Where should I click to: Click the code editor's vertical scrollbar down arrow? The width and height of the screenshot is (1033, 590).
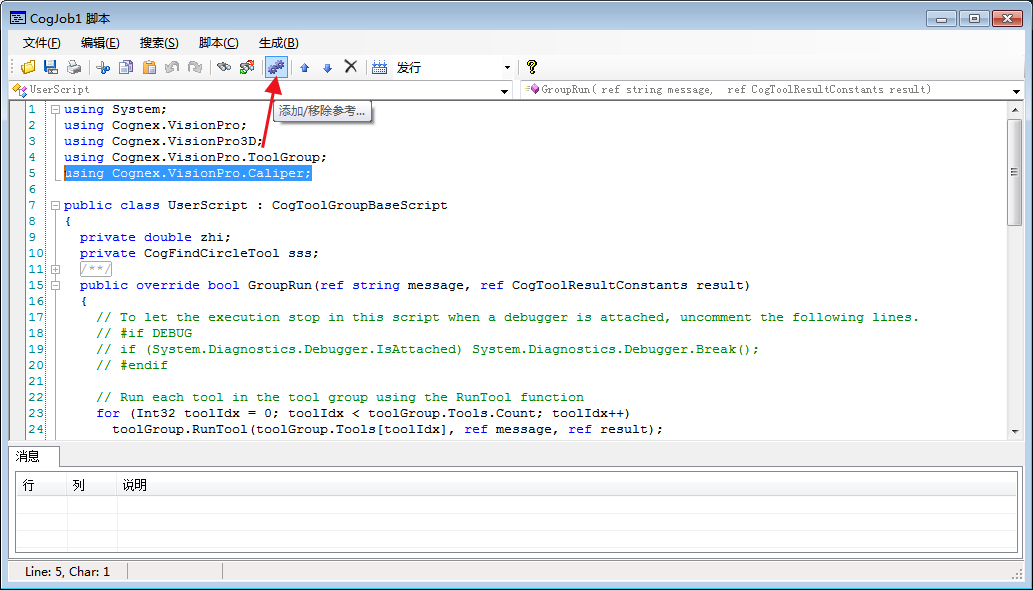pyautogui.click(x=1016, y=430)
